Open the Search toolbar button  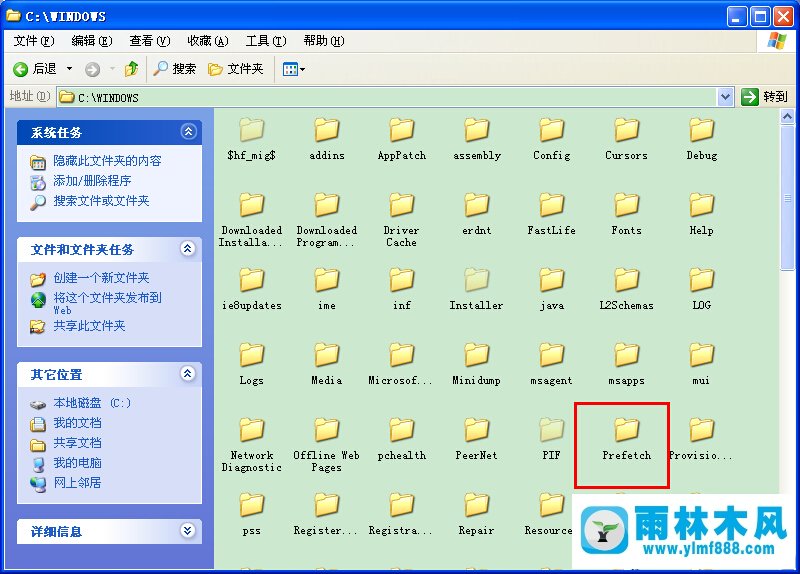174,68
